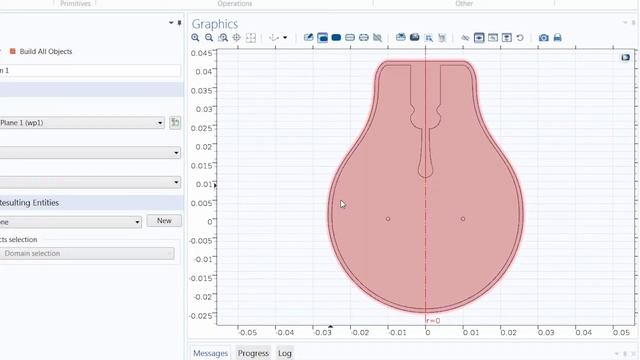Click the boundary selection rectangle icon
This screenshot has width=640, height=360.
350,38
